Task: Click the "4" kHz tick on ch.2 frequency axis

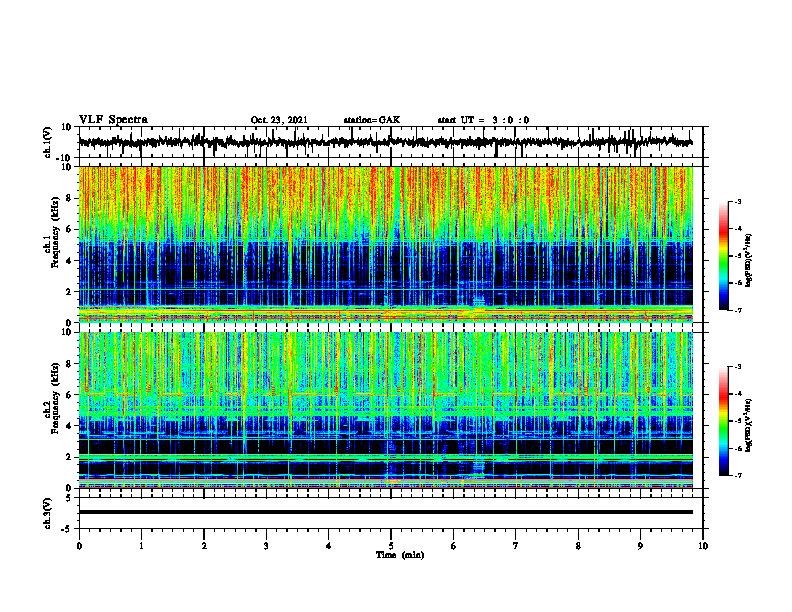Action: (69, 426)
